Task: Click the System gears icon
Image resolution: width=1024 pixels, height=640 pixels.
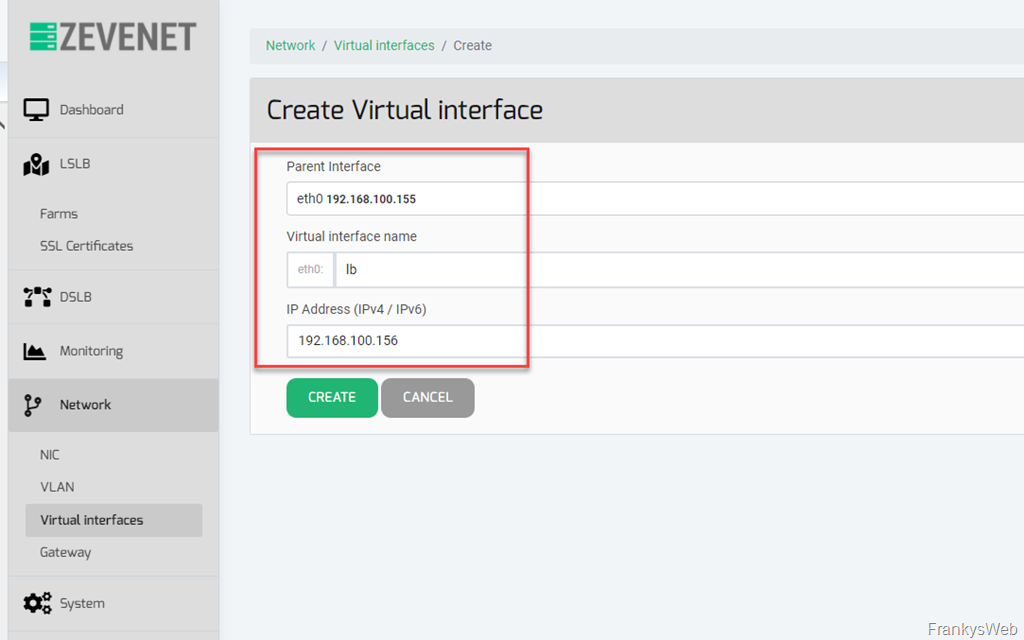Action: tap(37, 603)
